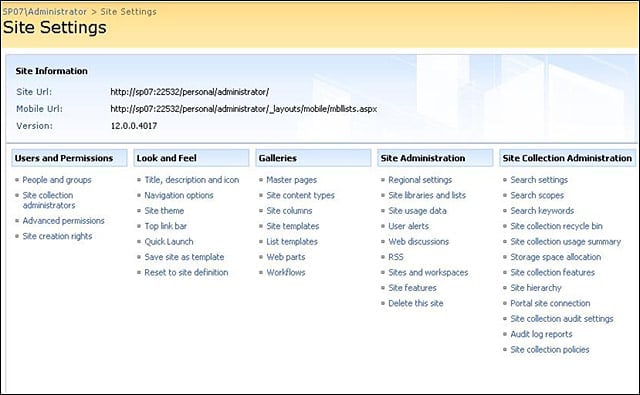The width and height of the screenshot is (640, 395).
Task: Click the Site Url value text
Action: click(189, 92)
